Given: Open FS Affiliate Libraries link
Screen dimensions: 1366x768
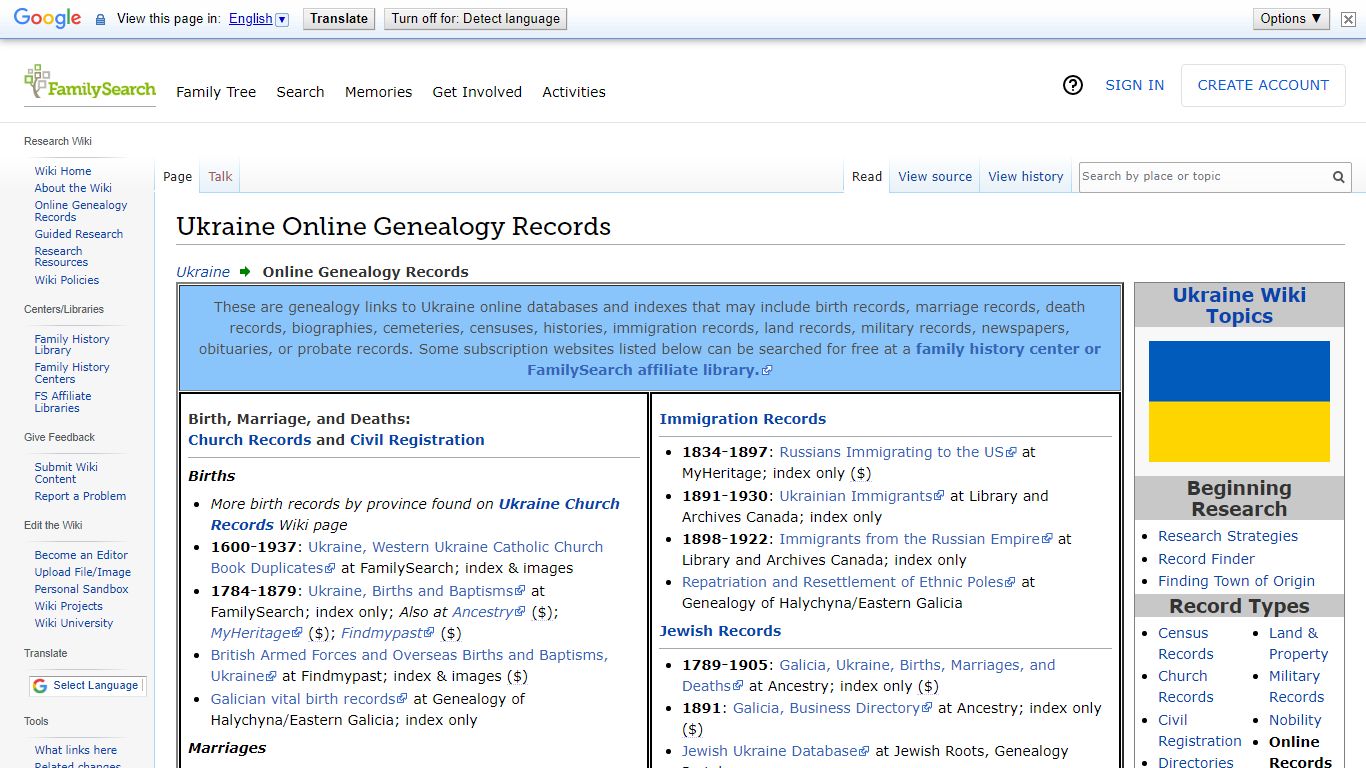Looking at the screenshot, I should point(63,402).
